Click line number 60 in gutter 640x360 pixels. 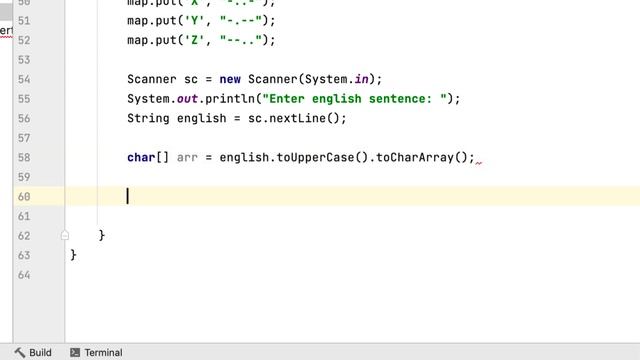pyautogui.click(x=24, y=197)
